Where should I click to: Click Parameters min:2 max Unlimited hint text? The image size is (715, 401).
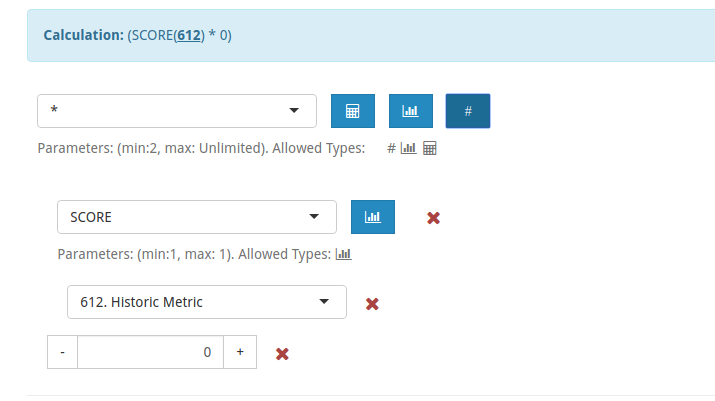click(201, 148)
